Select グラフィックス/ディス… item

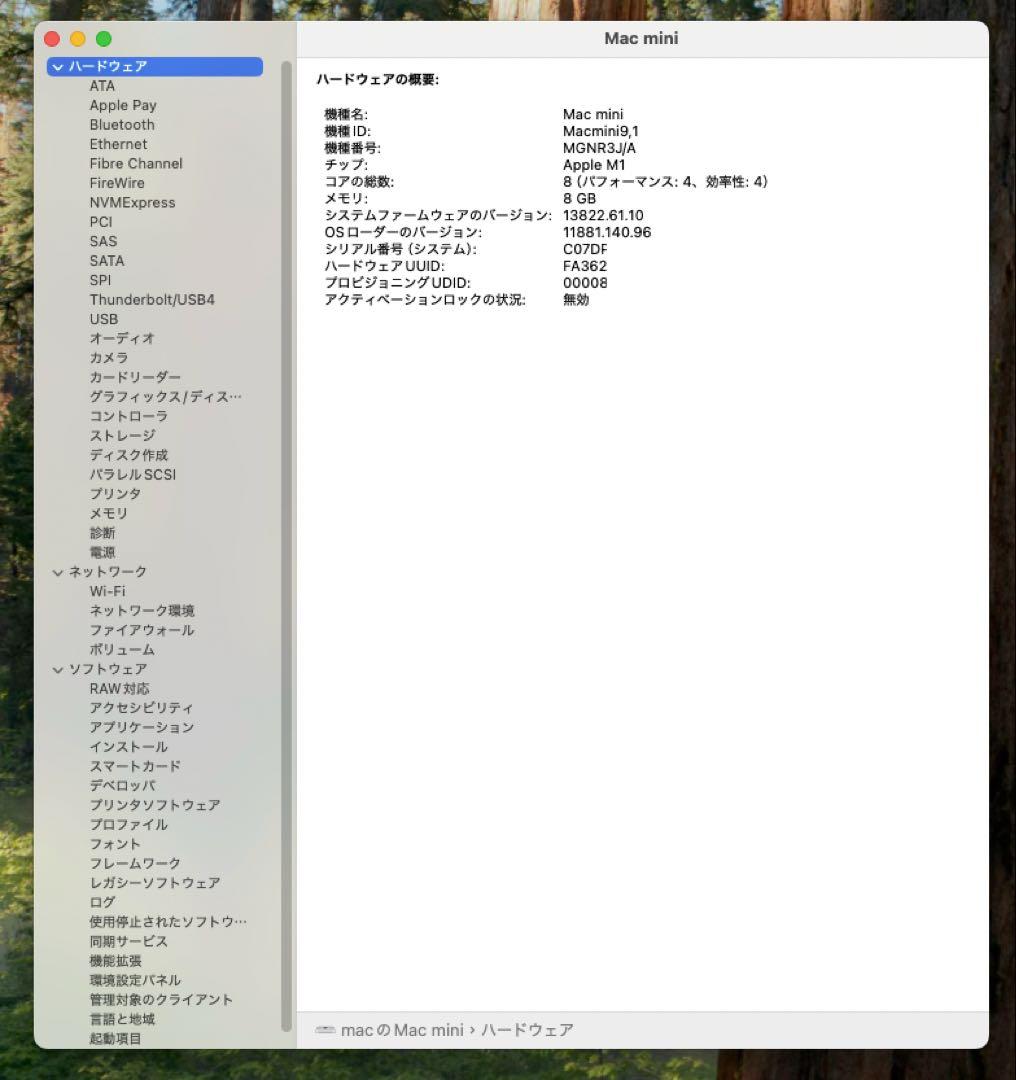(165, 397)
